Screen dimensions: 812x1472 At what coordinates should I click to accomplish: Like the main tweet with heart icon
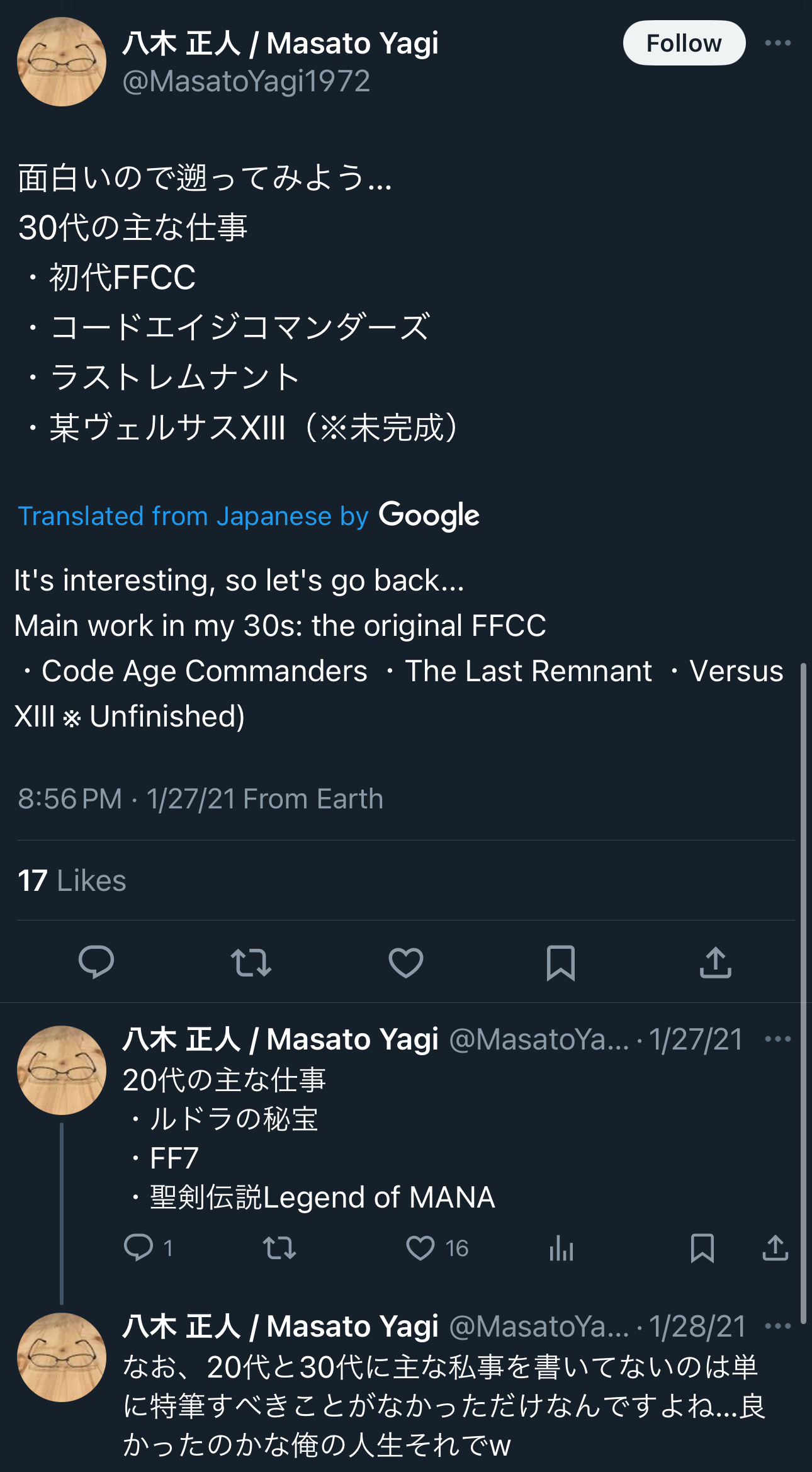[406, 962]
